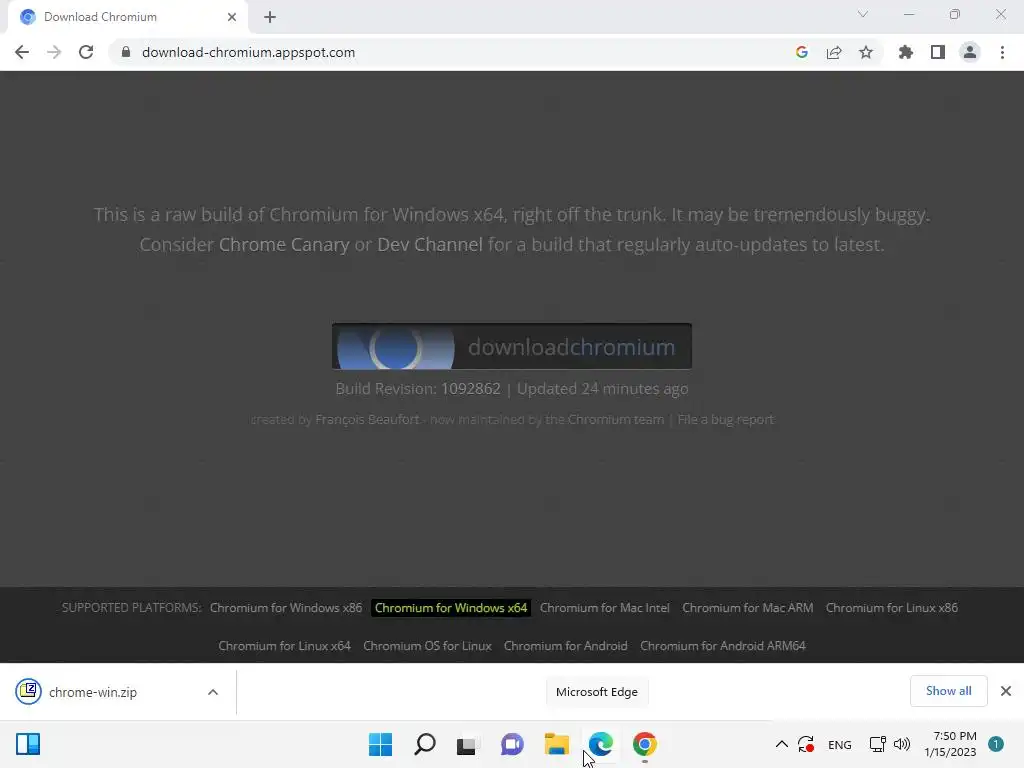Open taskbar Search
1024x768 pixels.
point(424,744)
